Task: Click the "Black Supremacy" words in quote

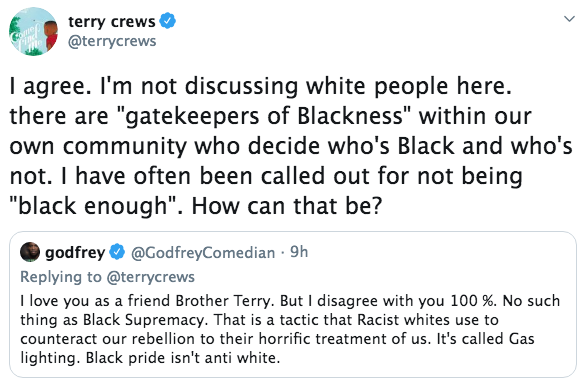Action: 144,320
